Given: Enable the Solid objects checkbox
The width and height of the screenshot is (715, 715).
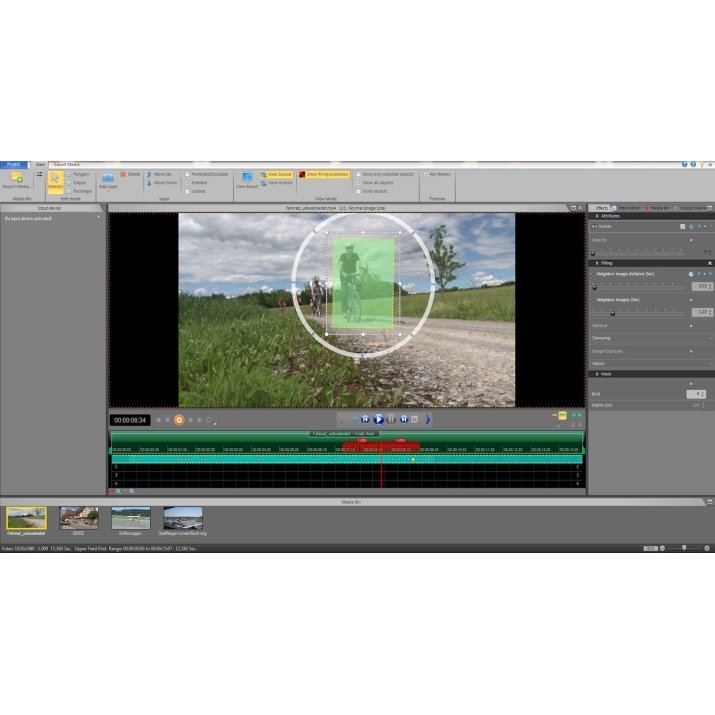Looking at the screenshot, I should pyautogui.click(x=358, y=191).
